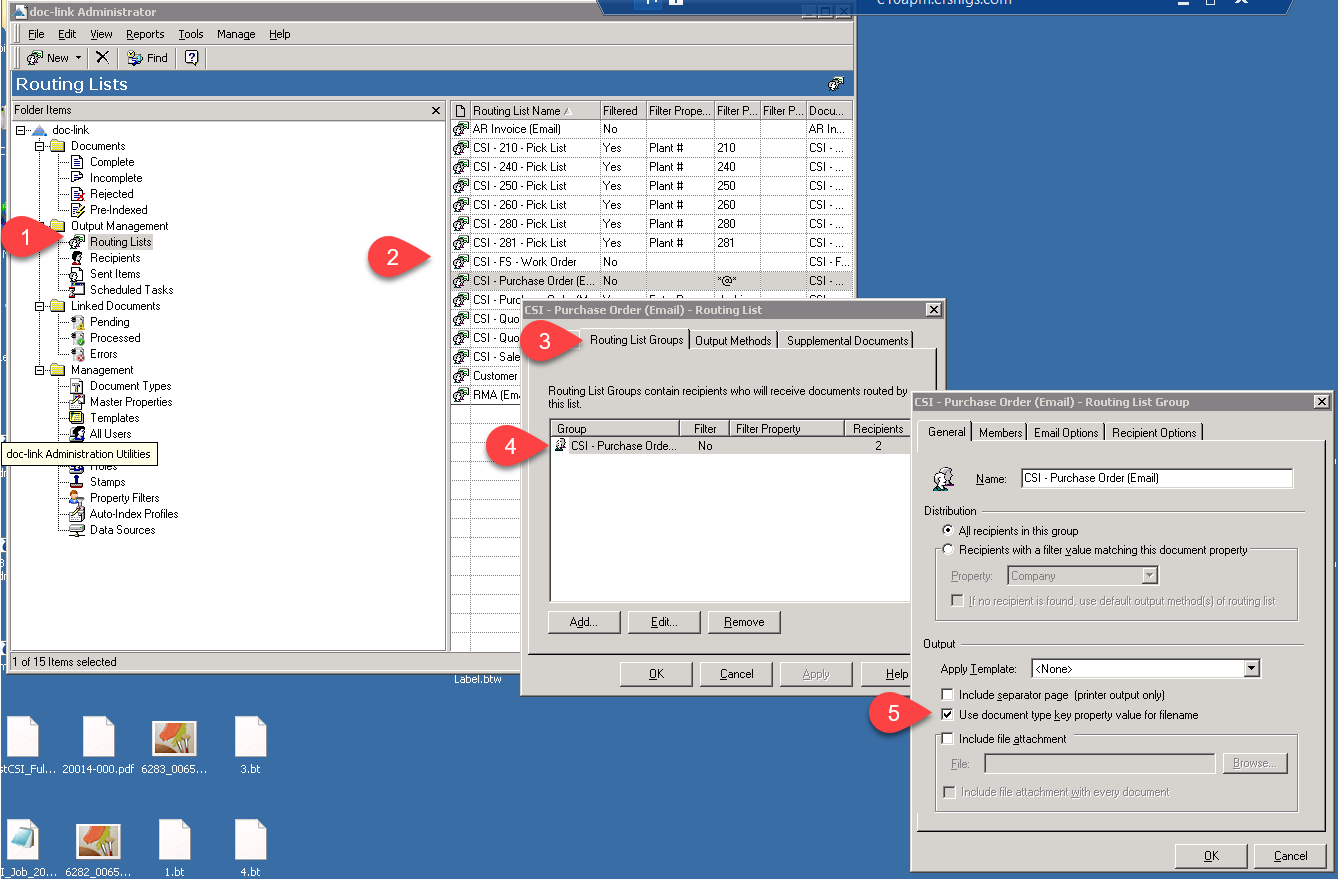Open the Pre-Indexed documents node

tap(118, 210)
